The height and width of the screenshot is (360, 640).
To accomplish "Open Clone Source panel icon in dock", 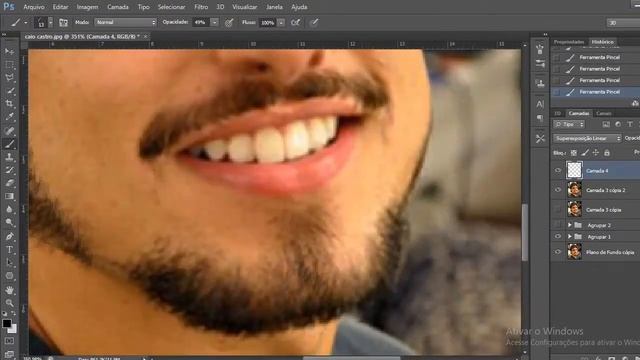I will [540, 83].
